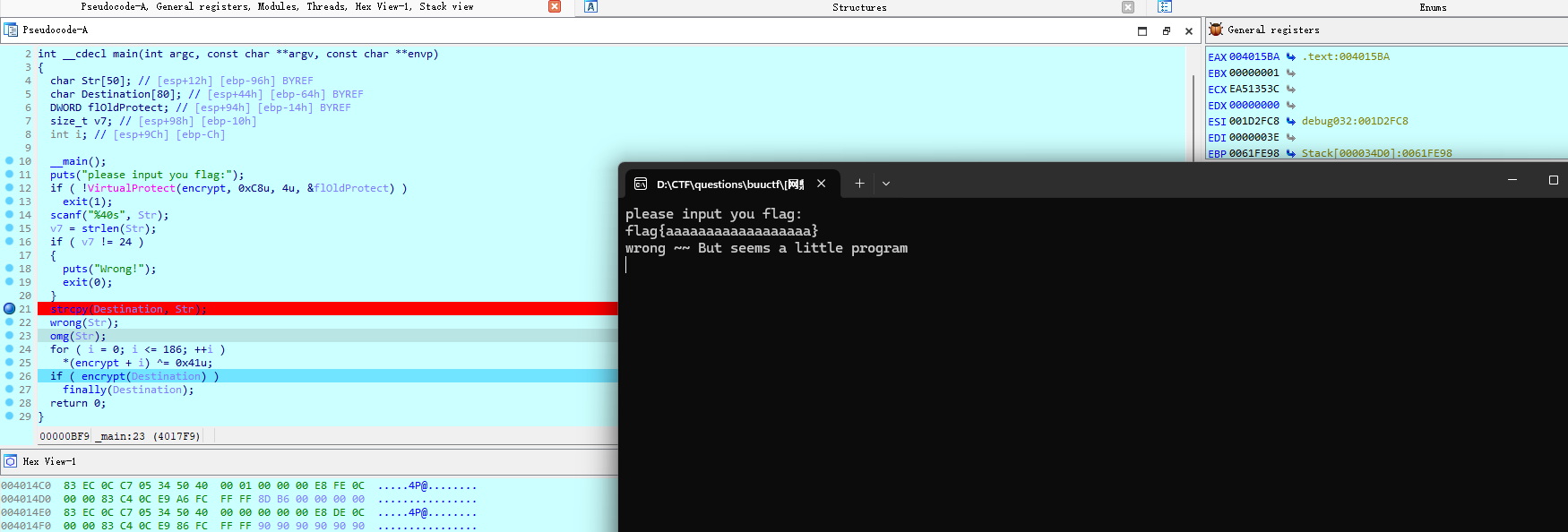Image resolution: width=1568 pixels, height=532 pixels.
Task: Open the debug032:001D2FC8 address link
Action: click(1355, 121)
